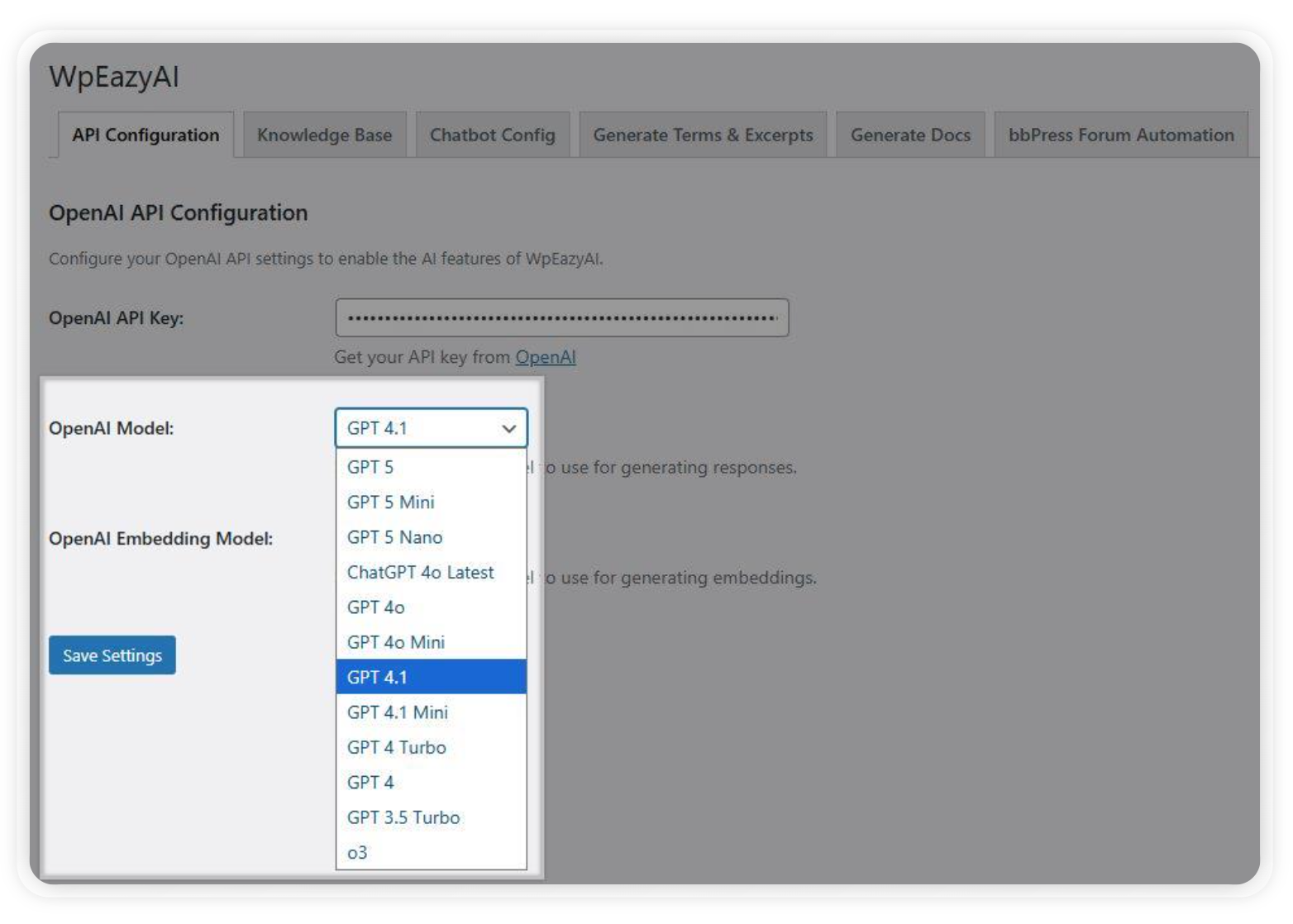The height and width of the screenshot is (924, 1293).
Task: Pick GPT 4.1 Mini from list
Action: (397, 712)
